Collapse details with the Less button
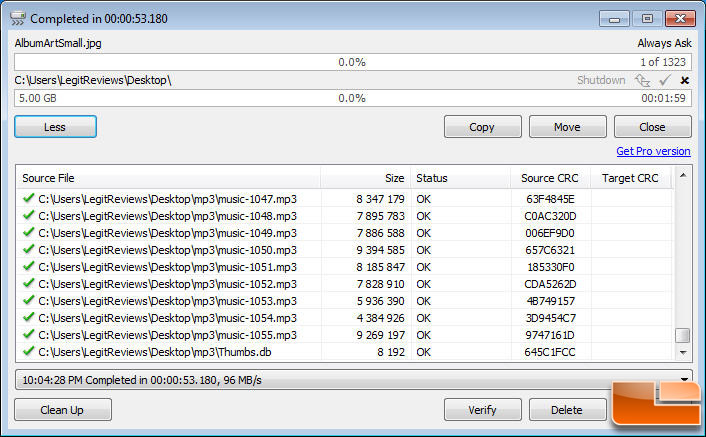Screen dimensions: 706x437 click(55, 127)
